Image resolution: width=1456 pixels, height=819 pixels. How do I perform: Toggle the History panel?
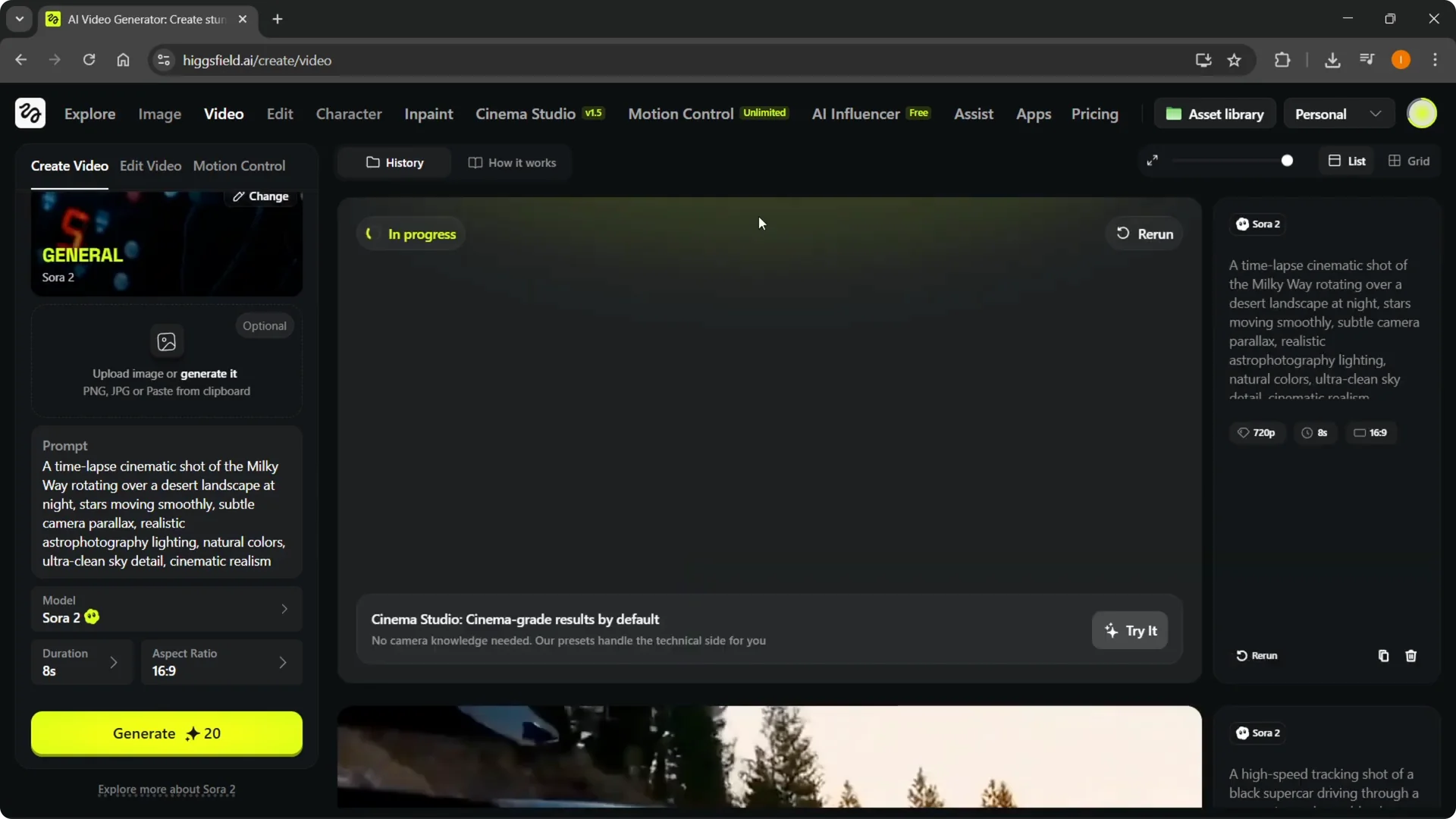click(x=394, y=162)
